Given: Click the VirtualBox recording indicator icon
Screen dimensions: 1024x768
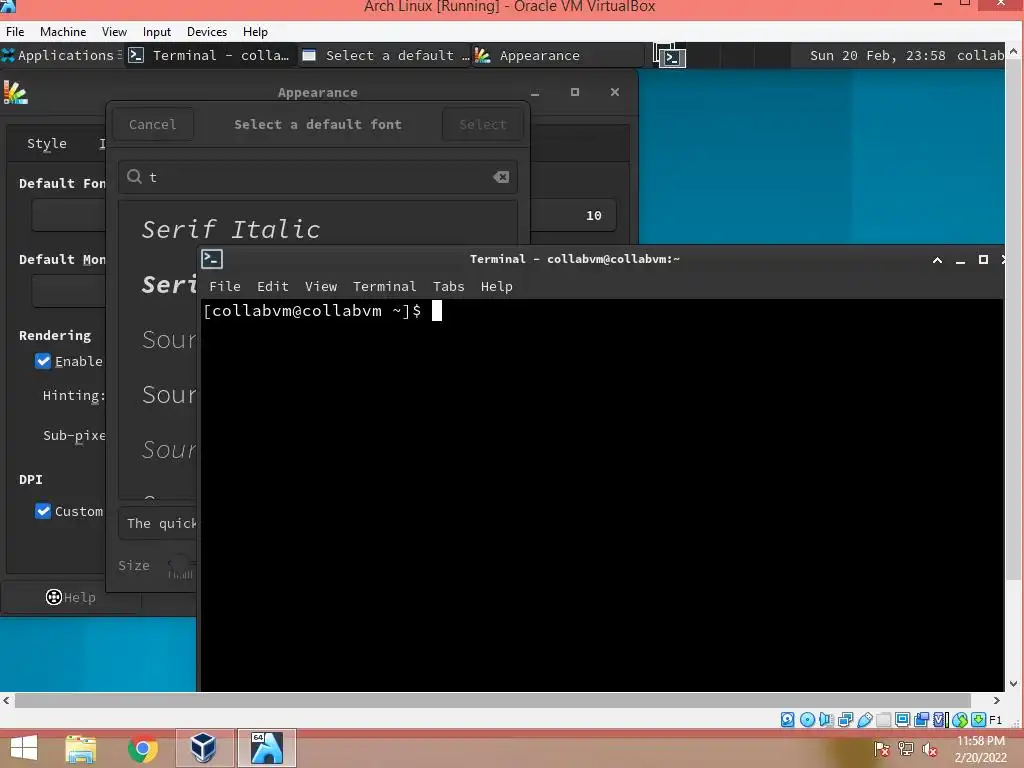Looking at the screenshot, I should pos(921,720).
